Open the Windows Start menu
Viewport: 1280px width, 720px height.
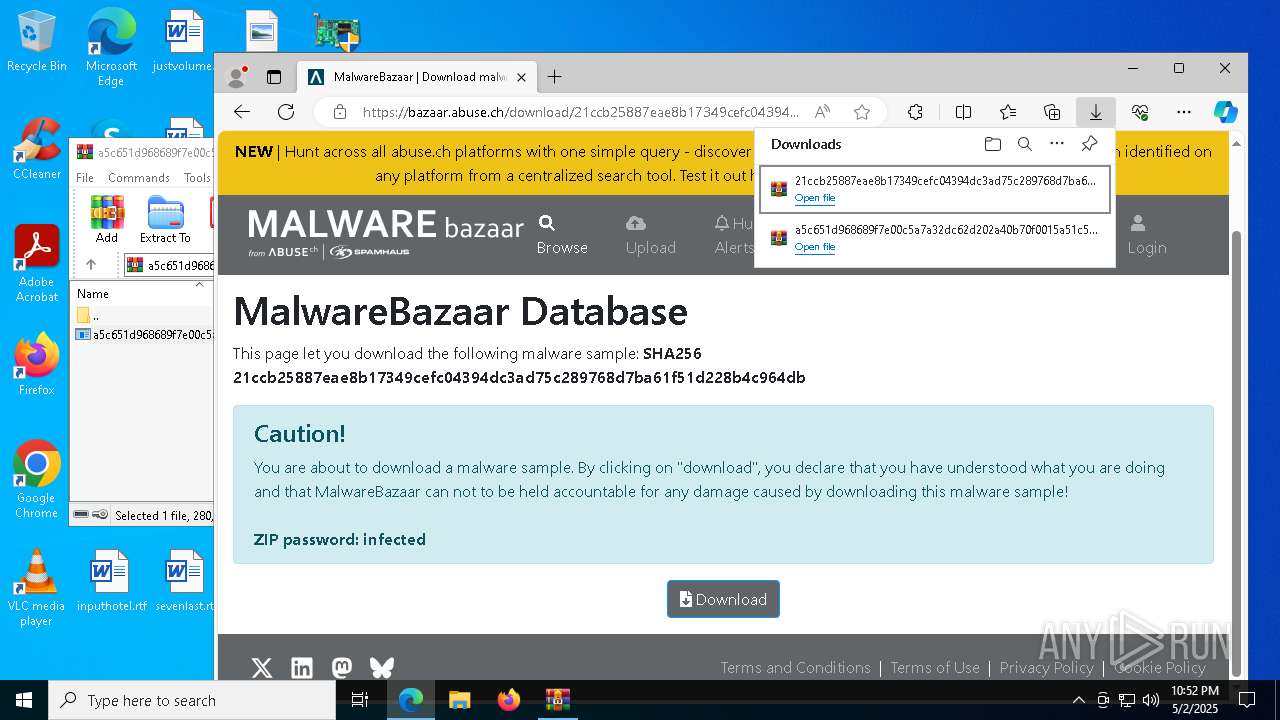coord(24,700)
